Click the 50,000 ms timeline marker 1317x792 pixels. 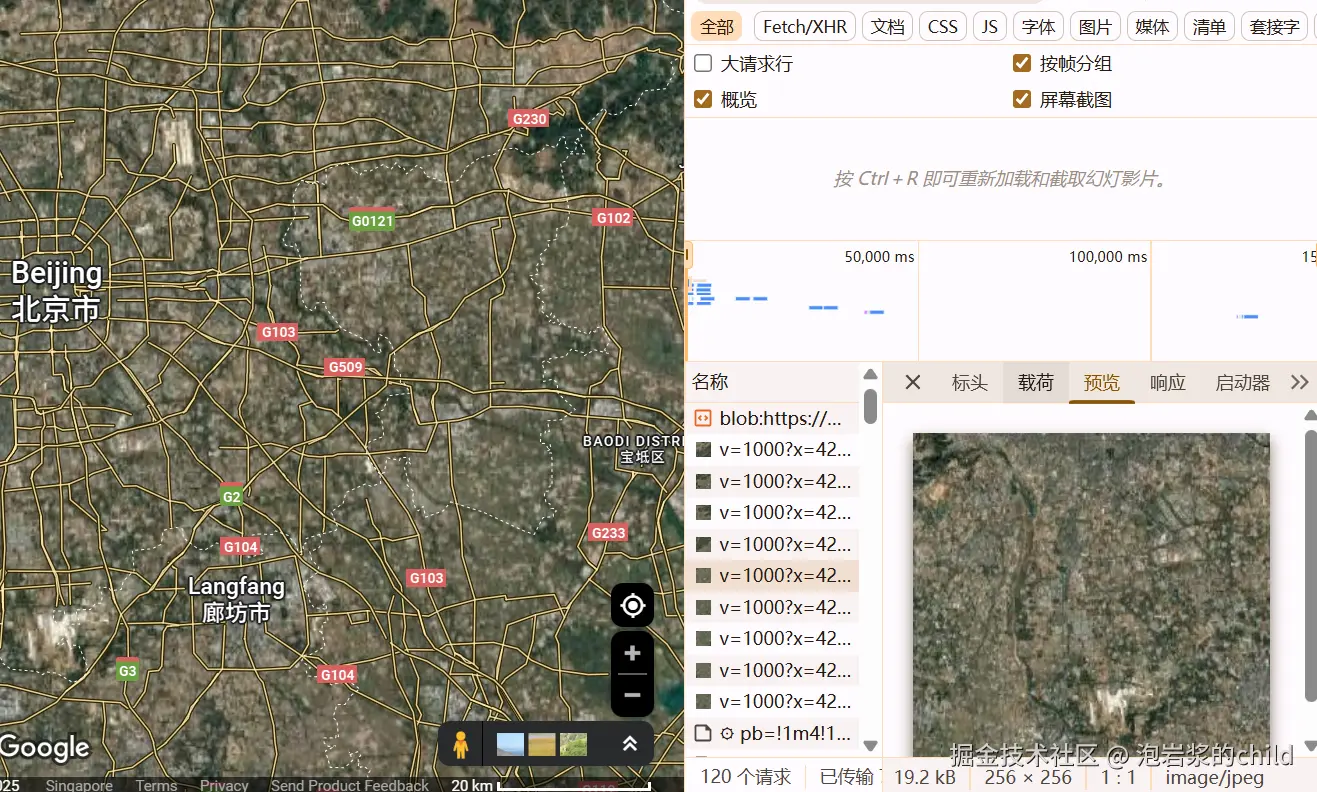click(879, 257)
